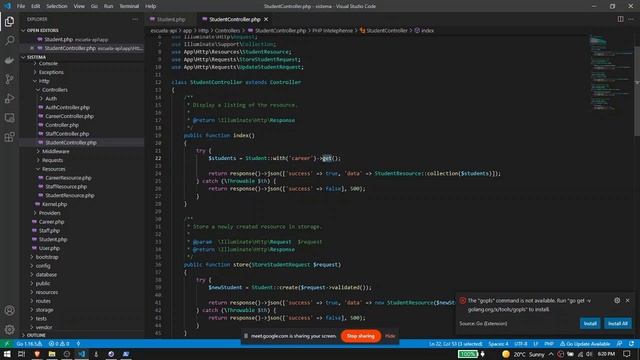Open the Explorer view in activity bar

pos(9,21)
